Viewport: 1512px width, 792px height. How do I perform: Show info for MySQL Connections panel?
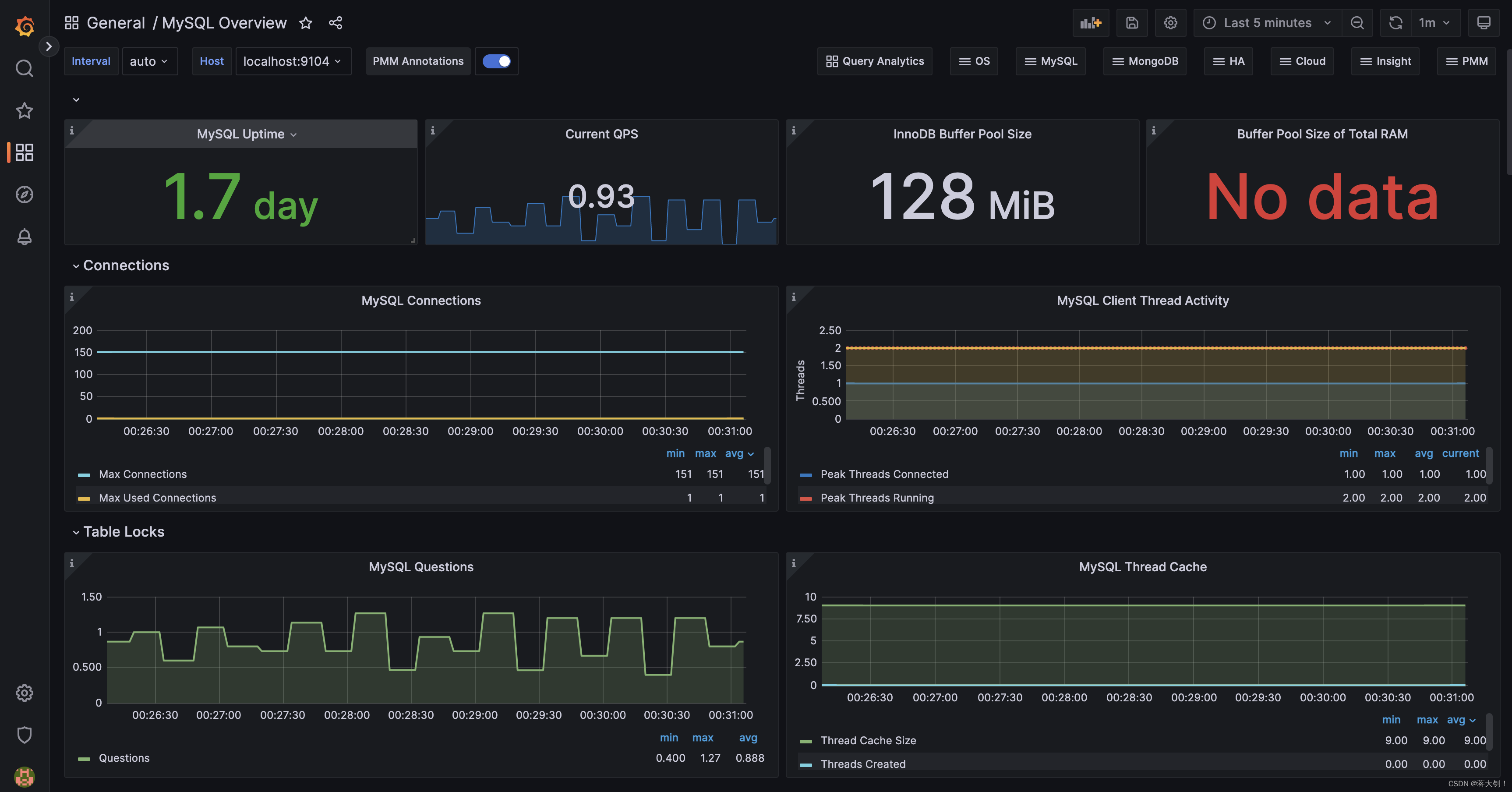tap(72, 297)
